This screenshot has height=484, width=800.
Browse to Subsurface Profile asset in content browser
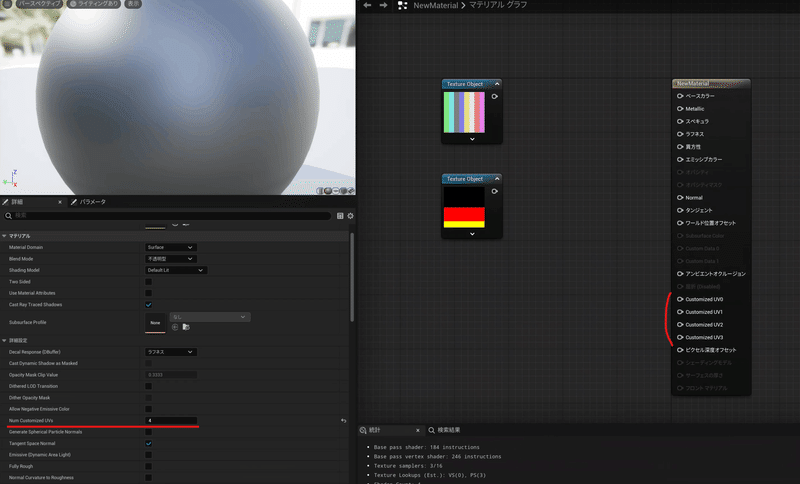(x=186, y=327)
